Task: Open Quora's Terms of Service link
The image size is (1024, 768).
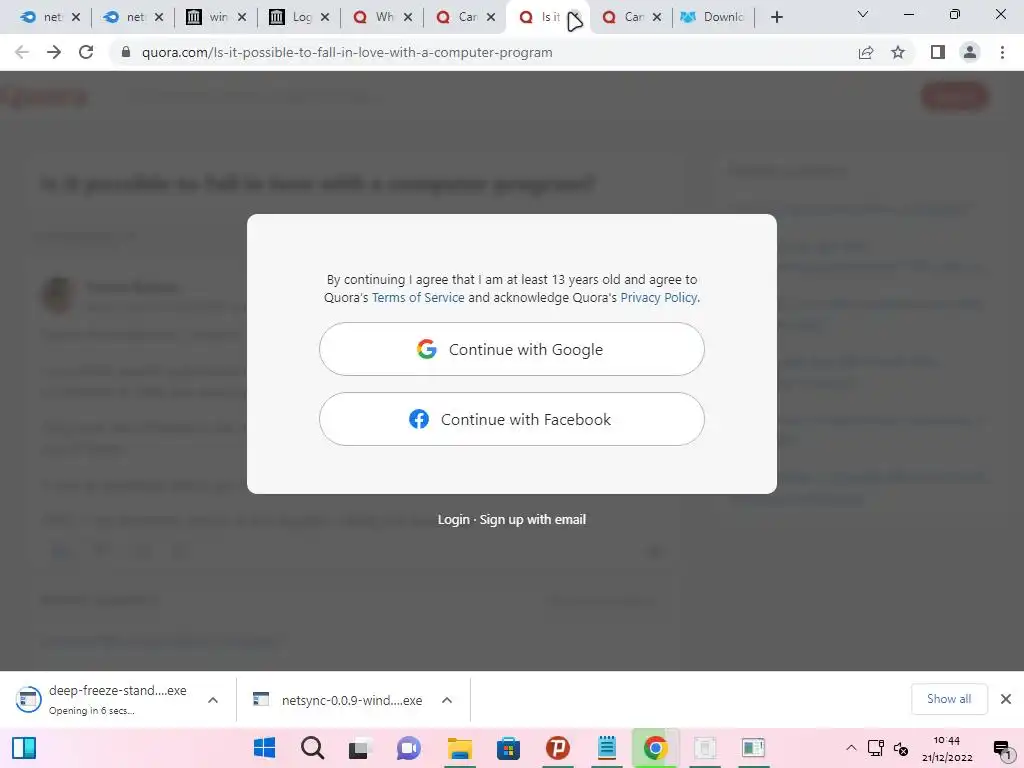Action: tap(418, 298)
